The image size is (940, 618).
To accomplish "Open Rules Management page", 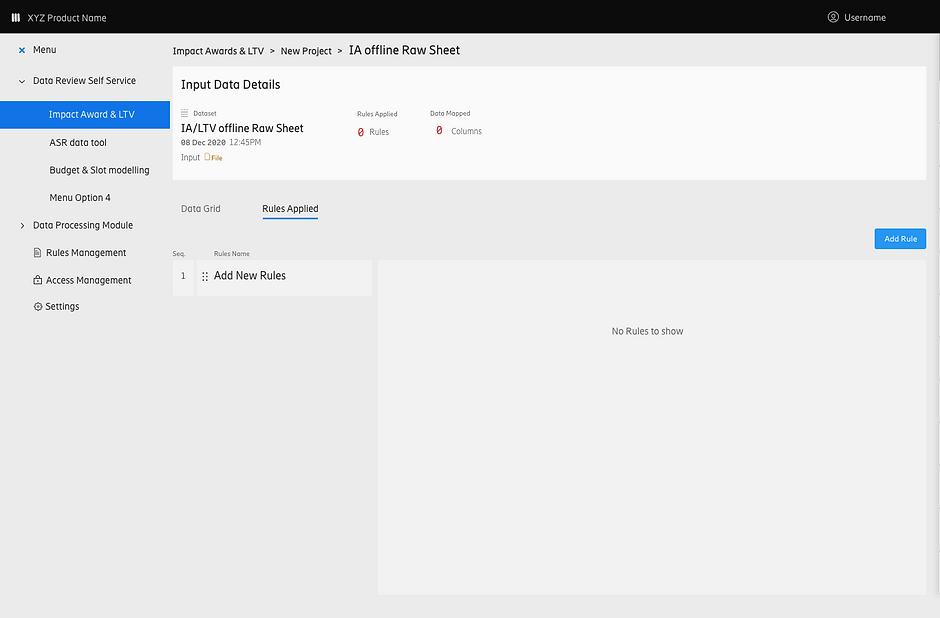I will pos(86,253).
